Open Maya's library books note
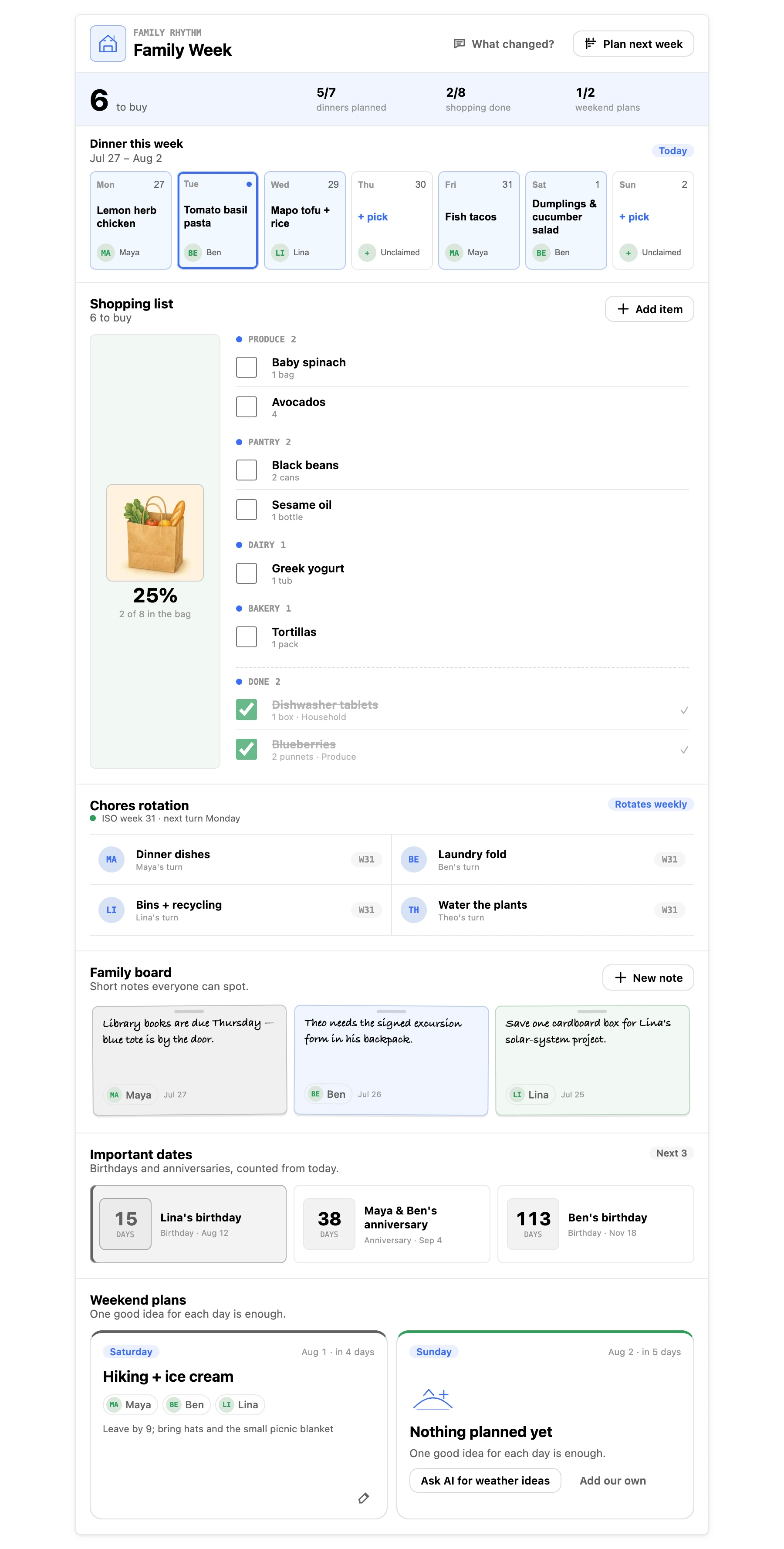The width and height of the screenshot is (784, 1549). 189,1060
